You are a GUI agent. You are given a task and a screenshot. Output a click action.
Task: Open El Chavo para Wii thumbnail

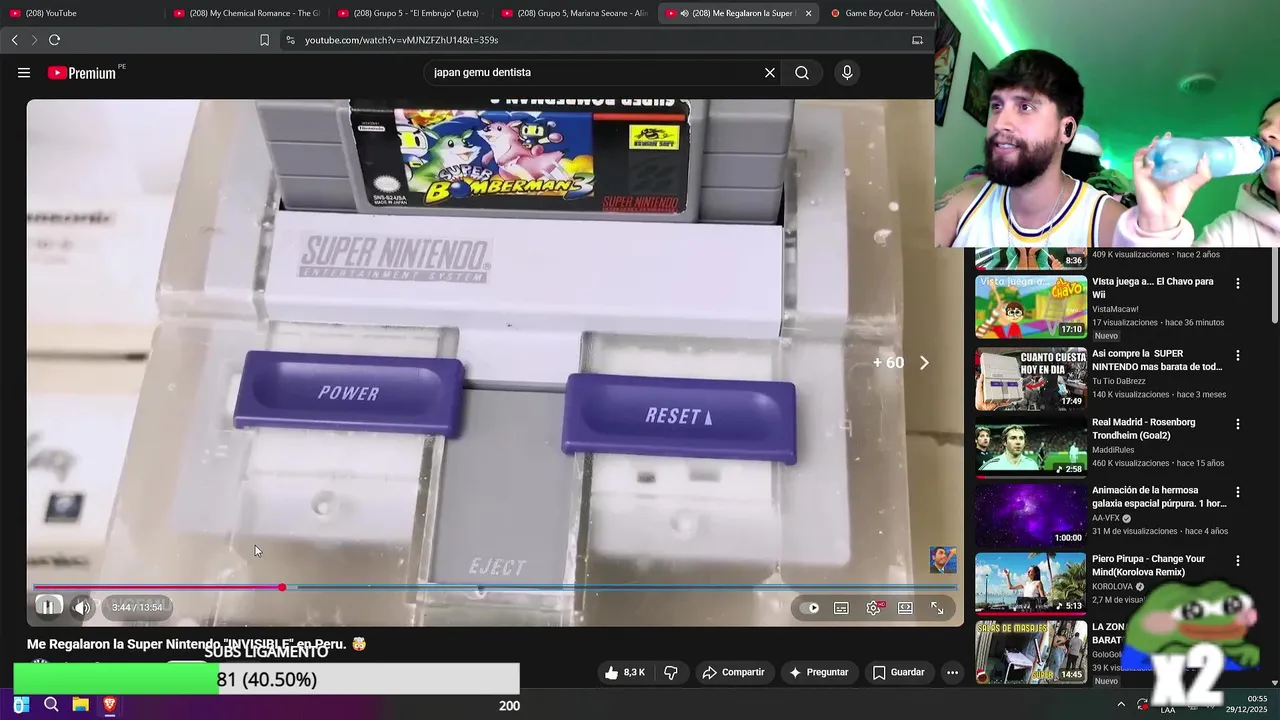coord(1031,307)
